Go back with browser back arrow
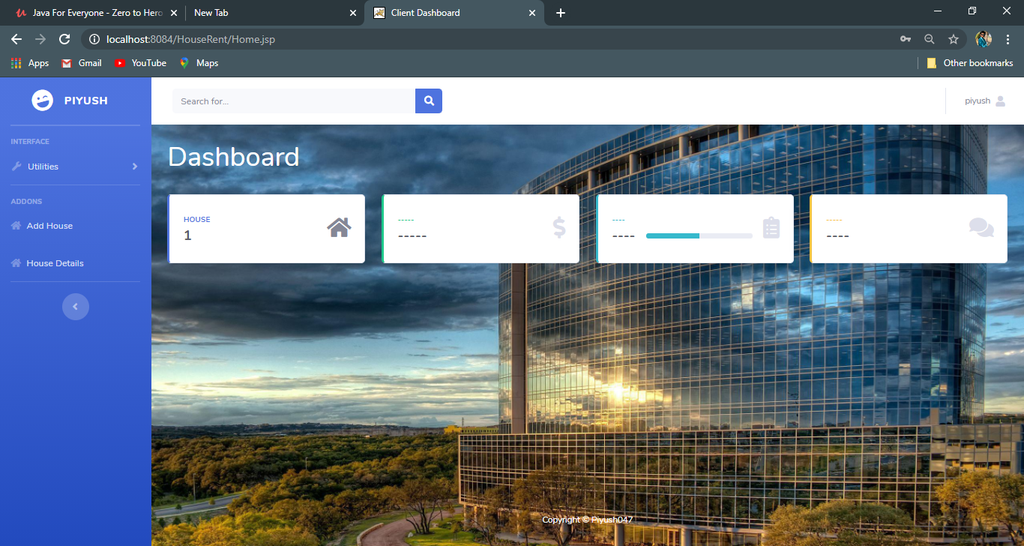Viewport: 1024px width, 546px height. tap(16, 39)
